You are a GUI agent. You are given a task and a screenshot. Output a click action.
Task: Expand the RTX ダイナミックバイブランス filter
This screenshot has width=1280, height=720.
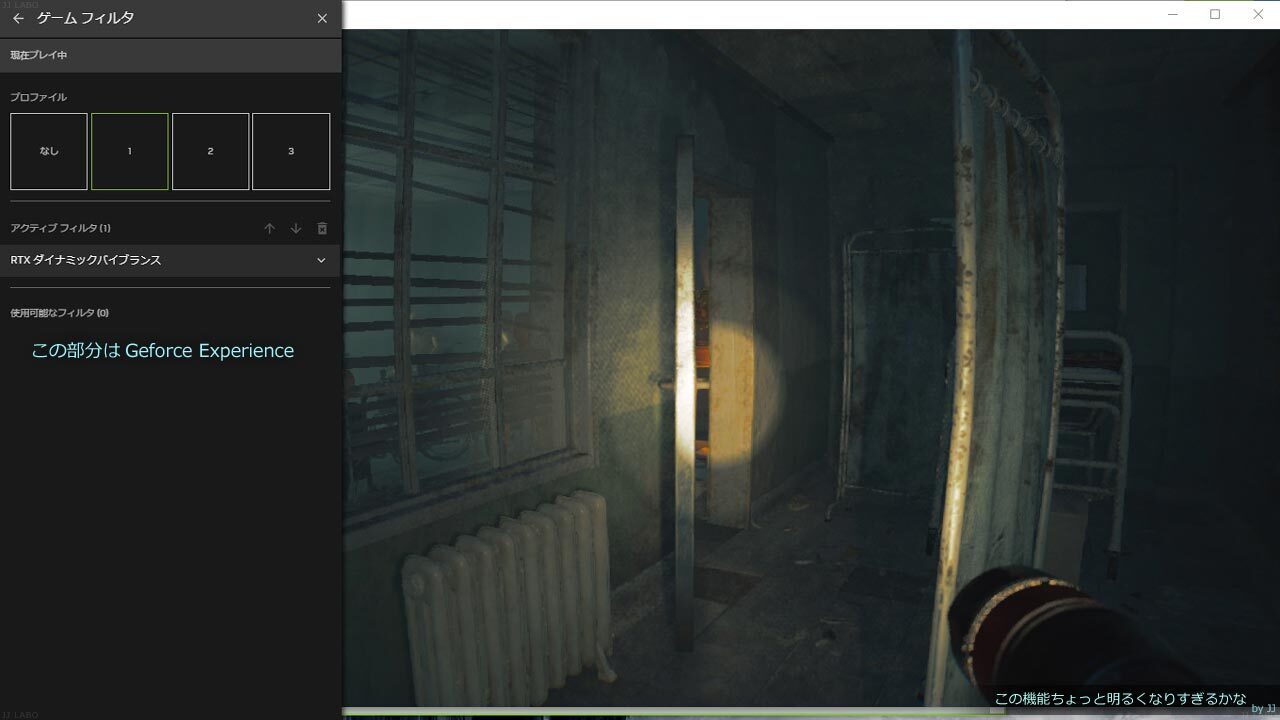click(x=321, y=260)
